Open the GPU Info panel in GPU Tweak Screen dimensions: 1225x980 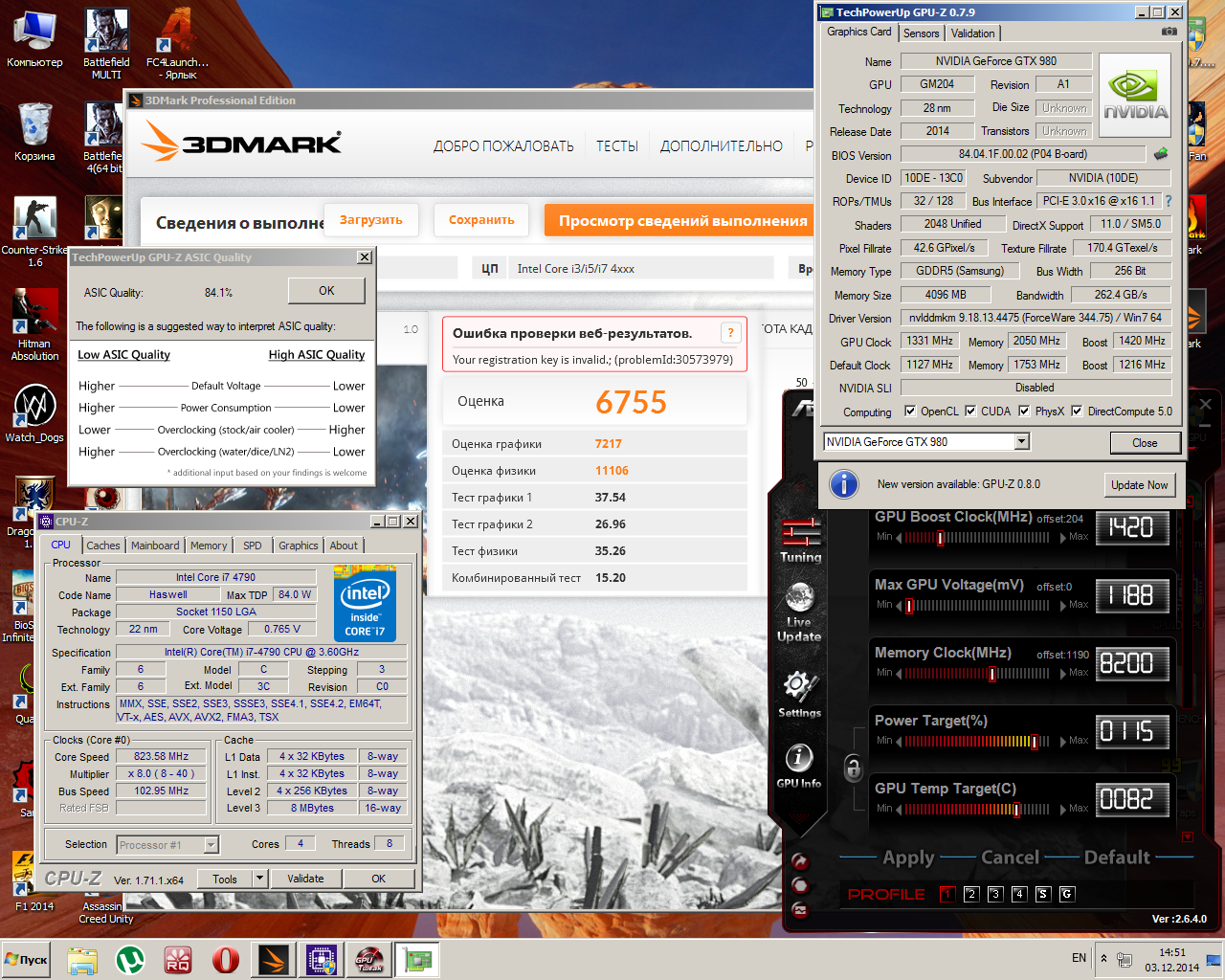pyautogui.click(x=799, y=766)
